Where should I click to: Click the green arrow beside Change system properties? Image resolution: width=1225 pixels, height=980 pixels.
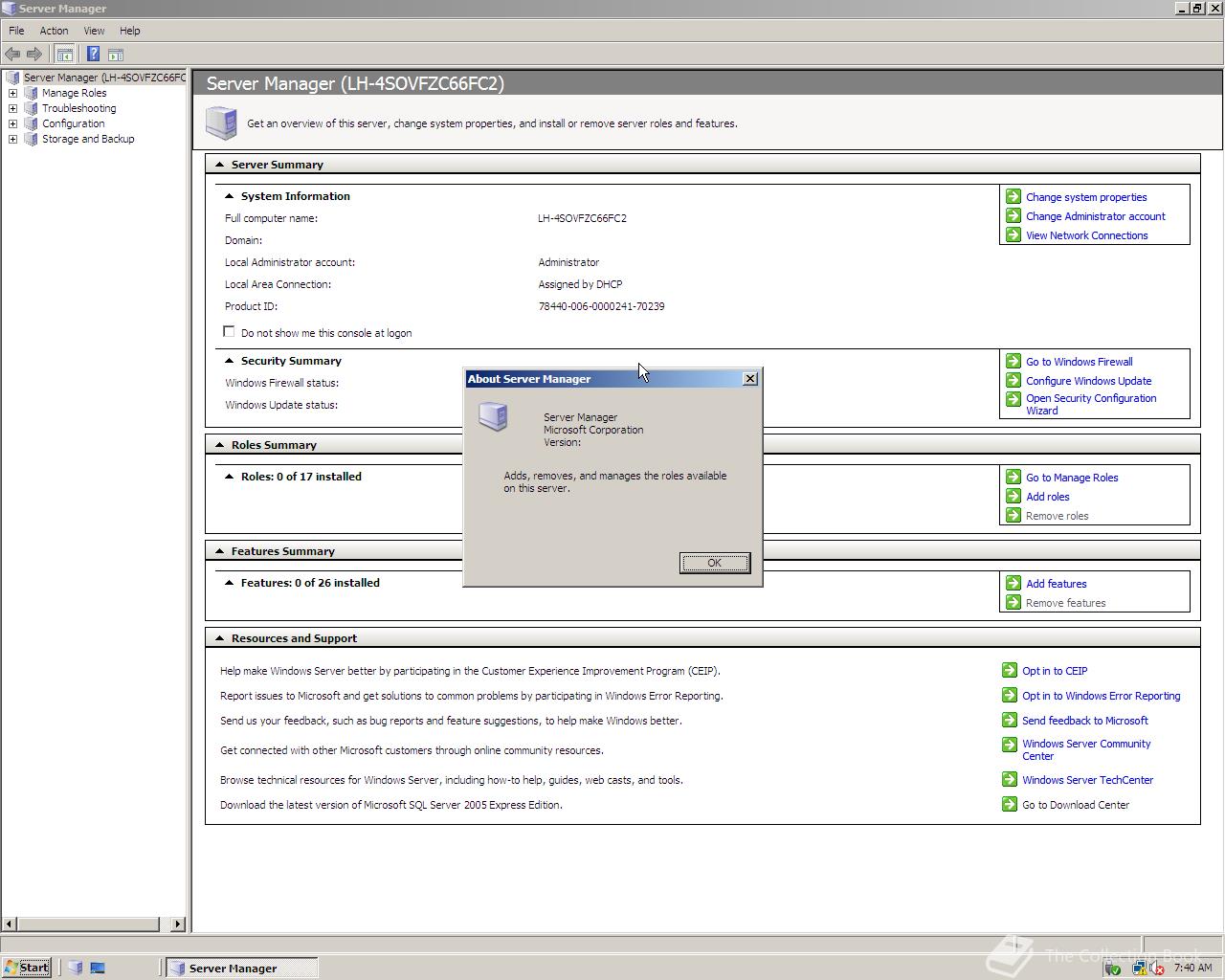(1013, 196)
